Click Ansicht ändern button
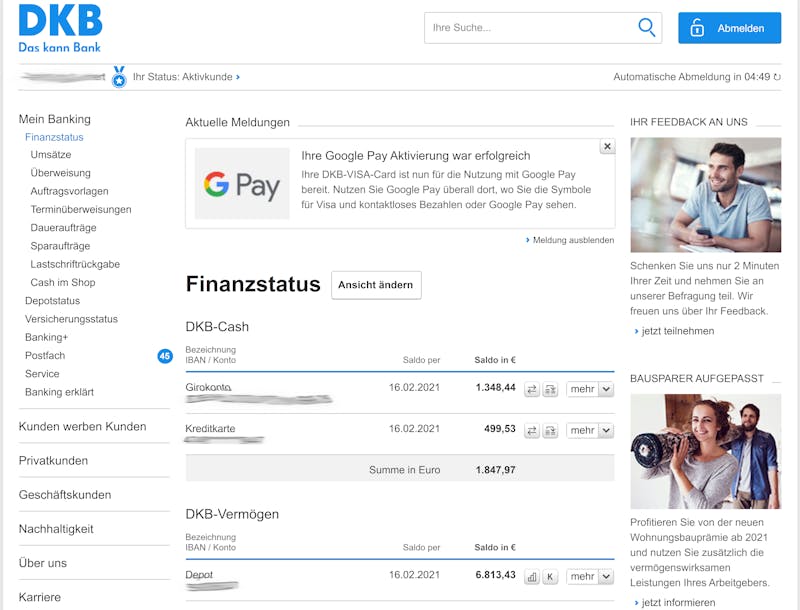Image resolution: width=800 pixels, height=610 pixels. (x=376, y=285)
